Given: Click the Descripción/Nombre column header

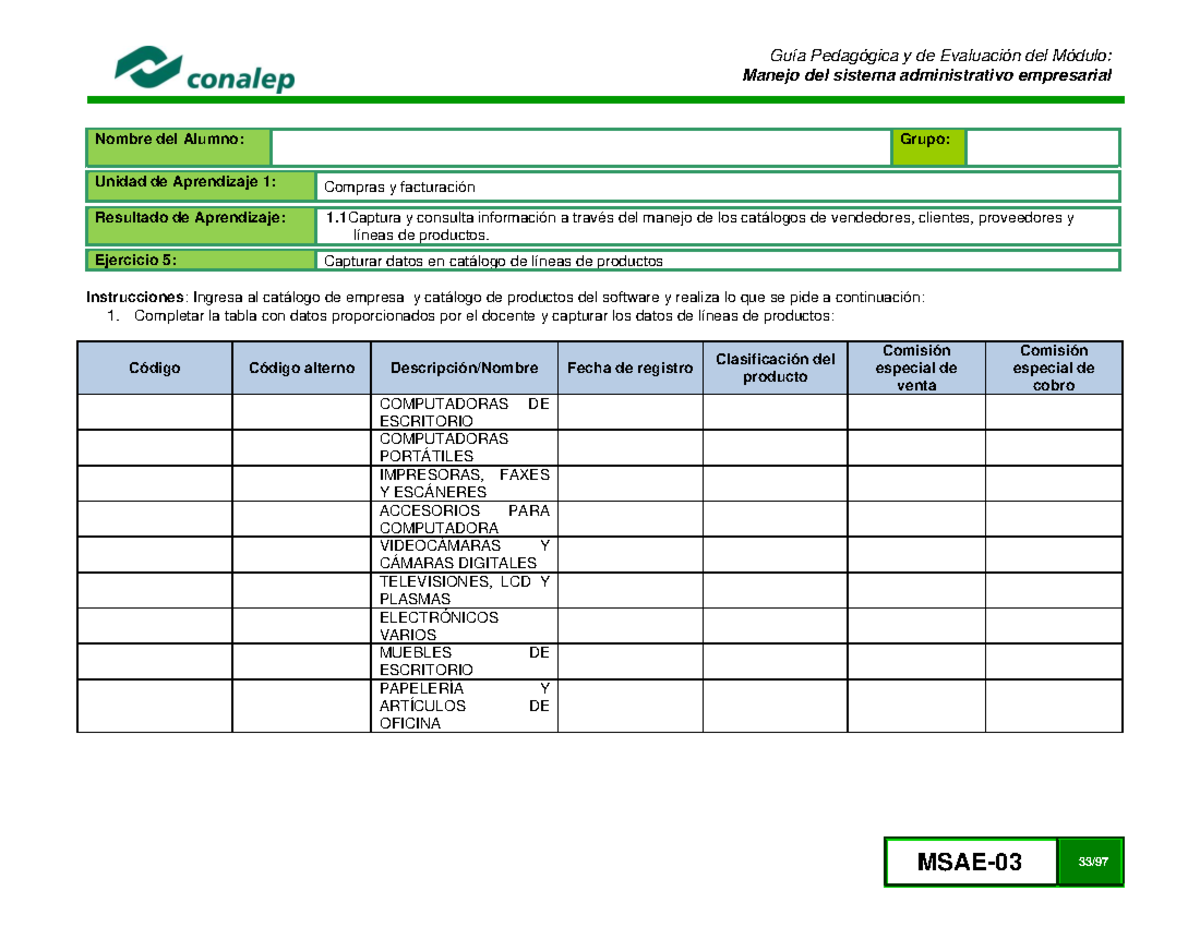Looking at the screenshot, I should coord(463,367).
